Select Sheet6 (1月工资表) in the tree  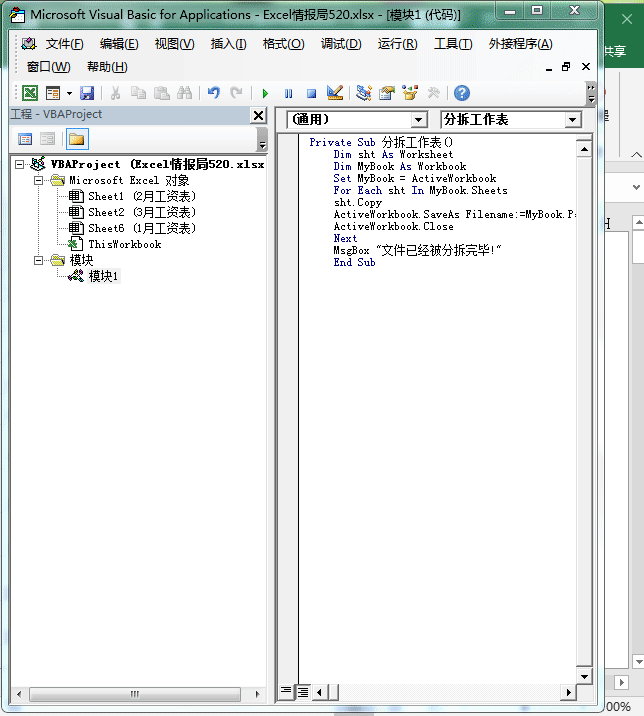(142, 228)
